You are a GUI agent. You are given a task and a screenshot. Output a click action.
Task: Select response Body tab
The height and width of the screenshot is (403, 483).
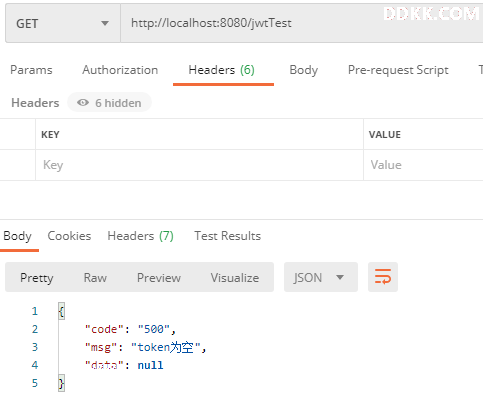[17, 236]
